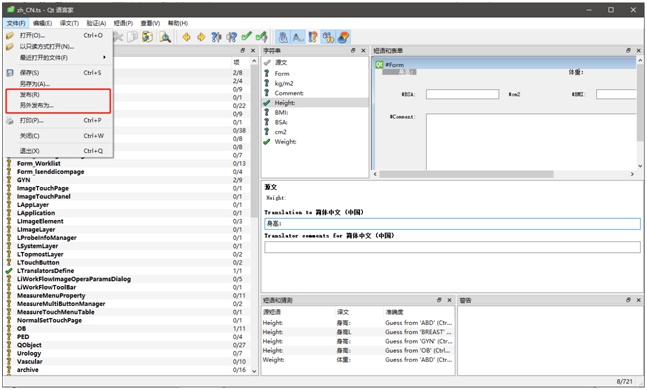The width and height of the screenshot is (647, 390).
Task: Close the context list panel
Action: [x=253, y=50]
